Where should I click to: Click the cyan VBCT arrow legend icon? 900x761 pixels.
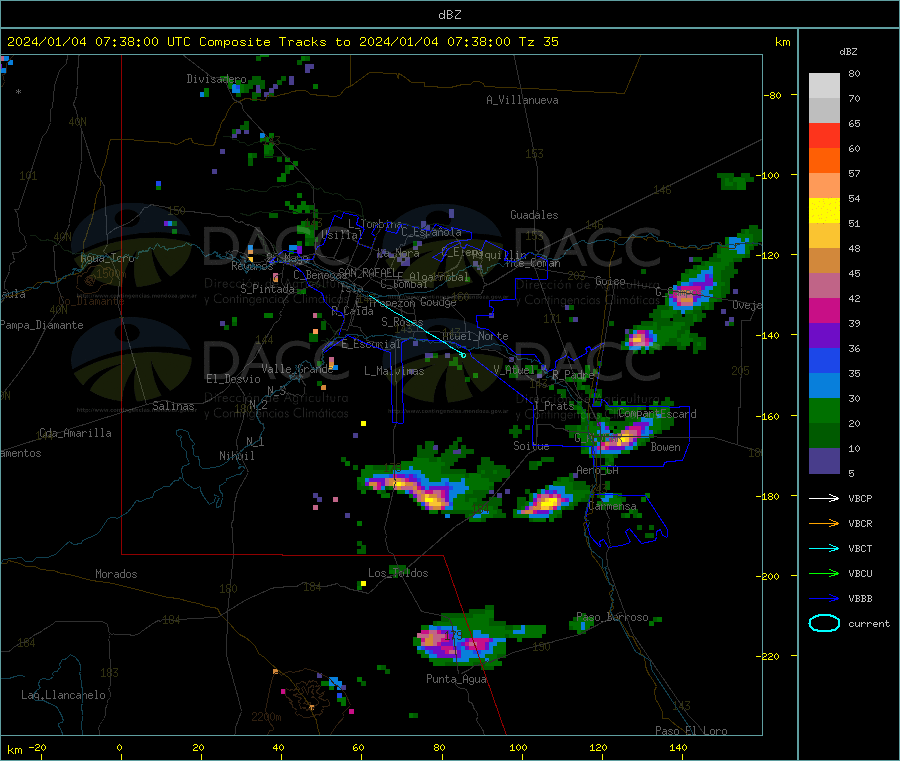coord(824,548)
